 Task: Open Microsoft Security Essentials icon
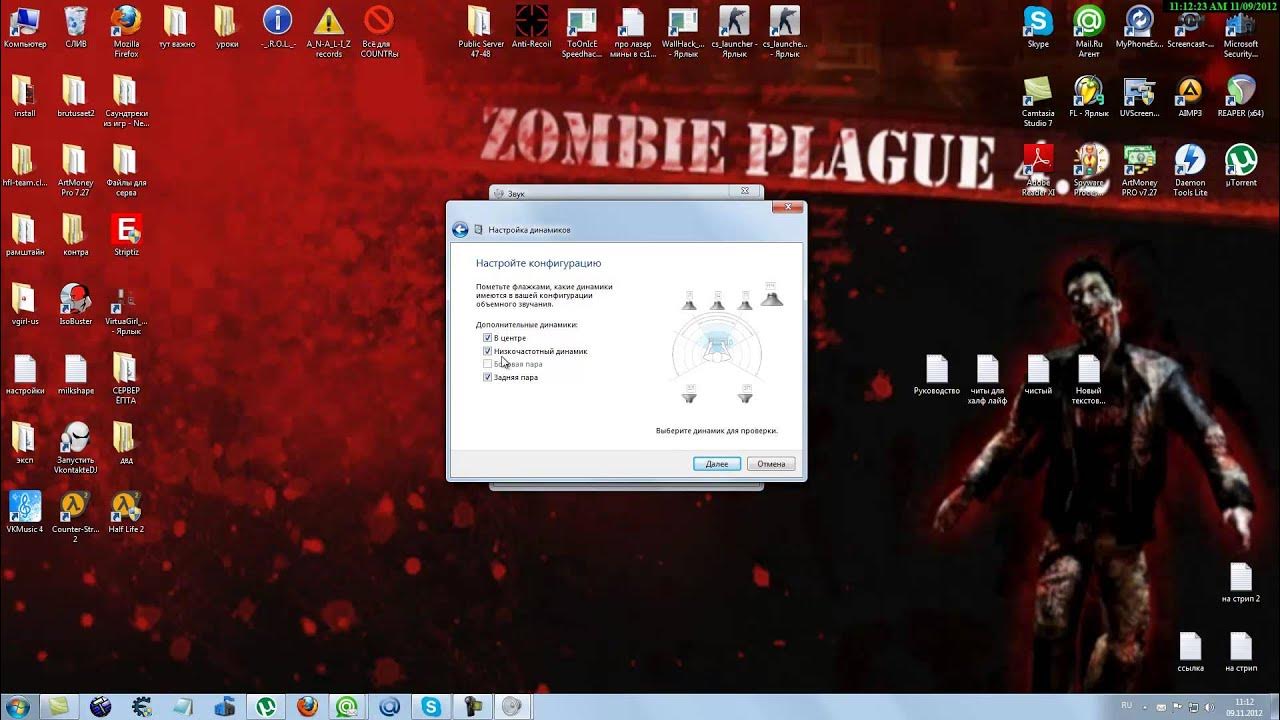coord(1241,31)
